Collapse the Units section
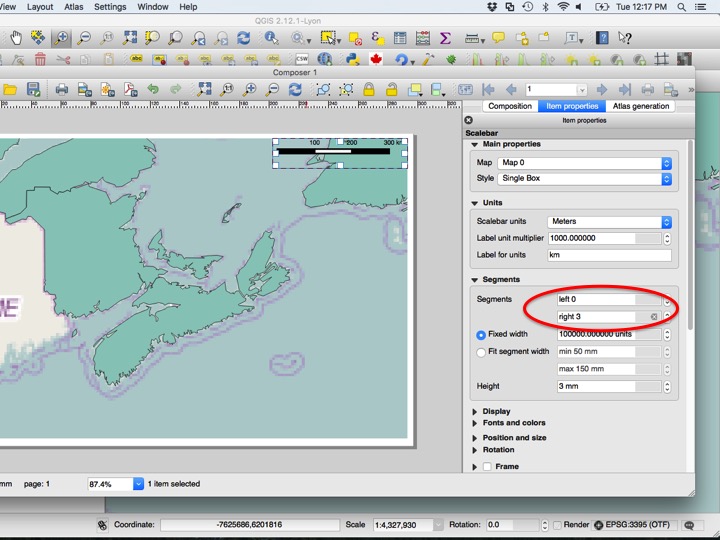Screen dimensions: 720x540 (x=474, y=203)
